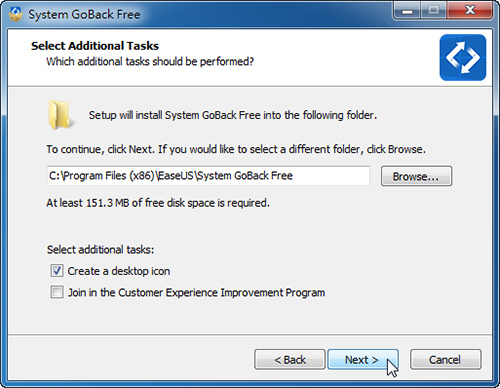Viewport: 500px width, 388px height.
Task: Click the 'To continue, click Next' instruction text
Action: [236, 149]
